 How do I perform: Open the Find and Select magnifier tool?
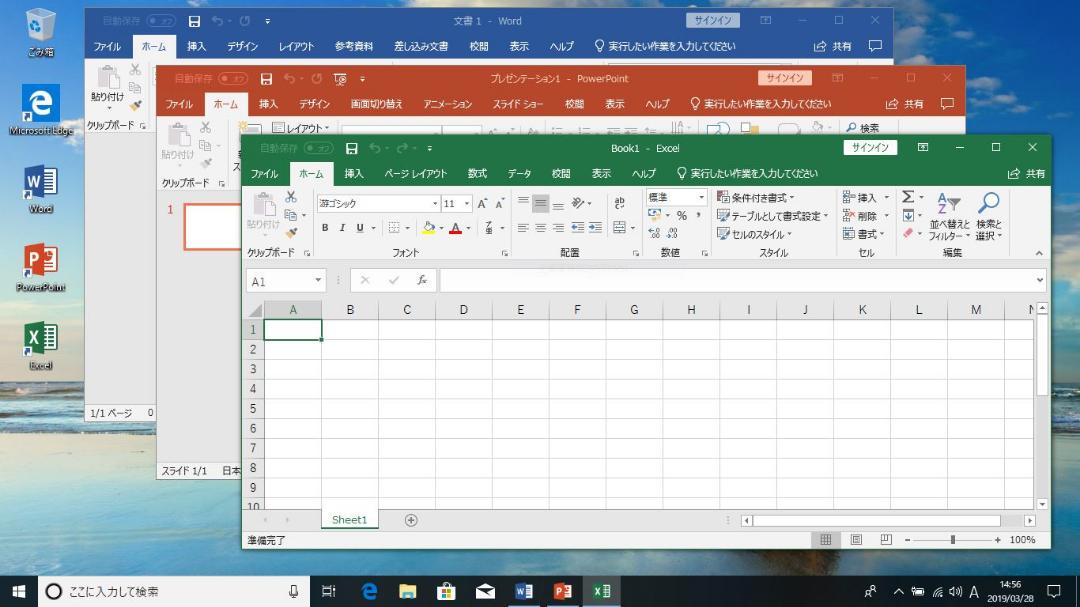(x=989, y=203)
